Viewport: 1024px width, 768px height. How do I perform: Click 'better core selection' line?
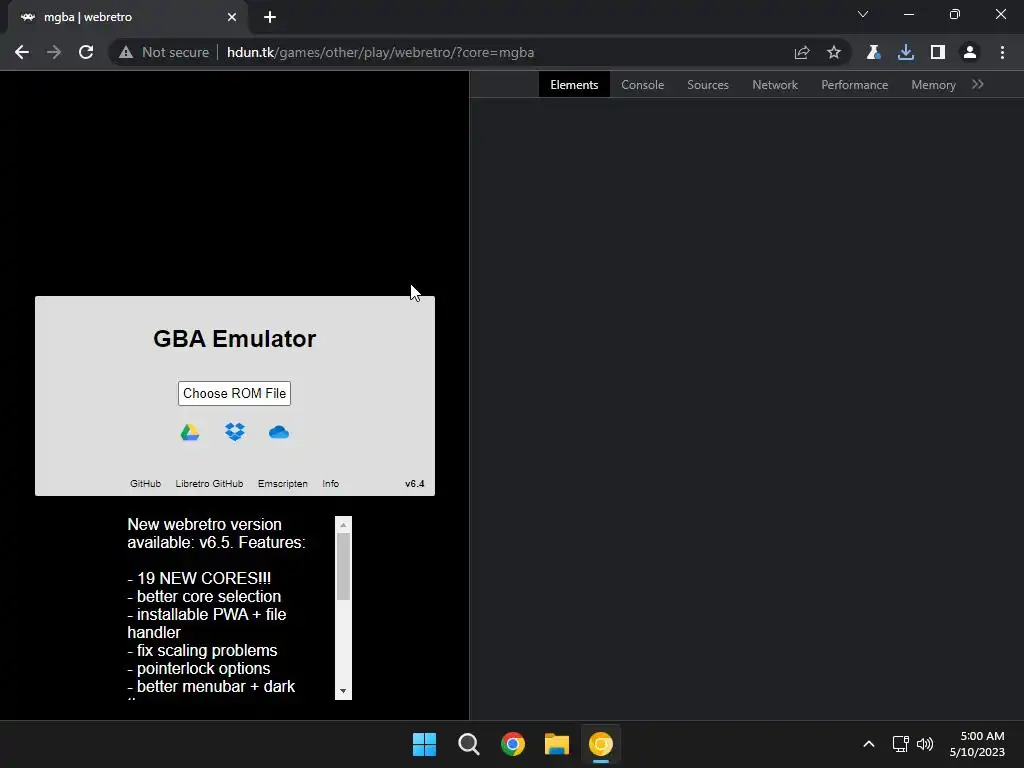click(204, 597)
